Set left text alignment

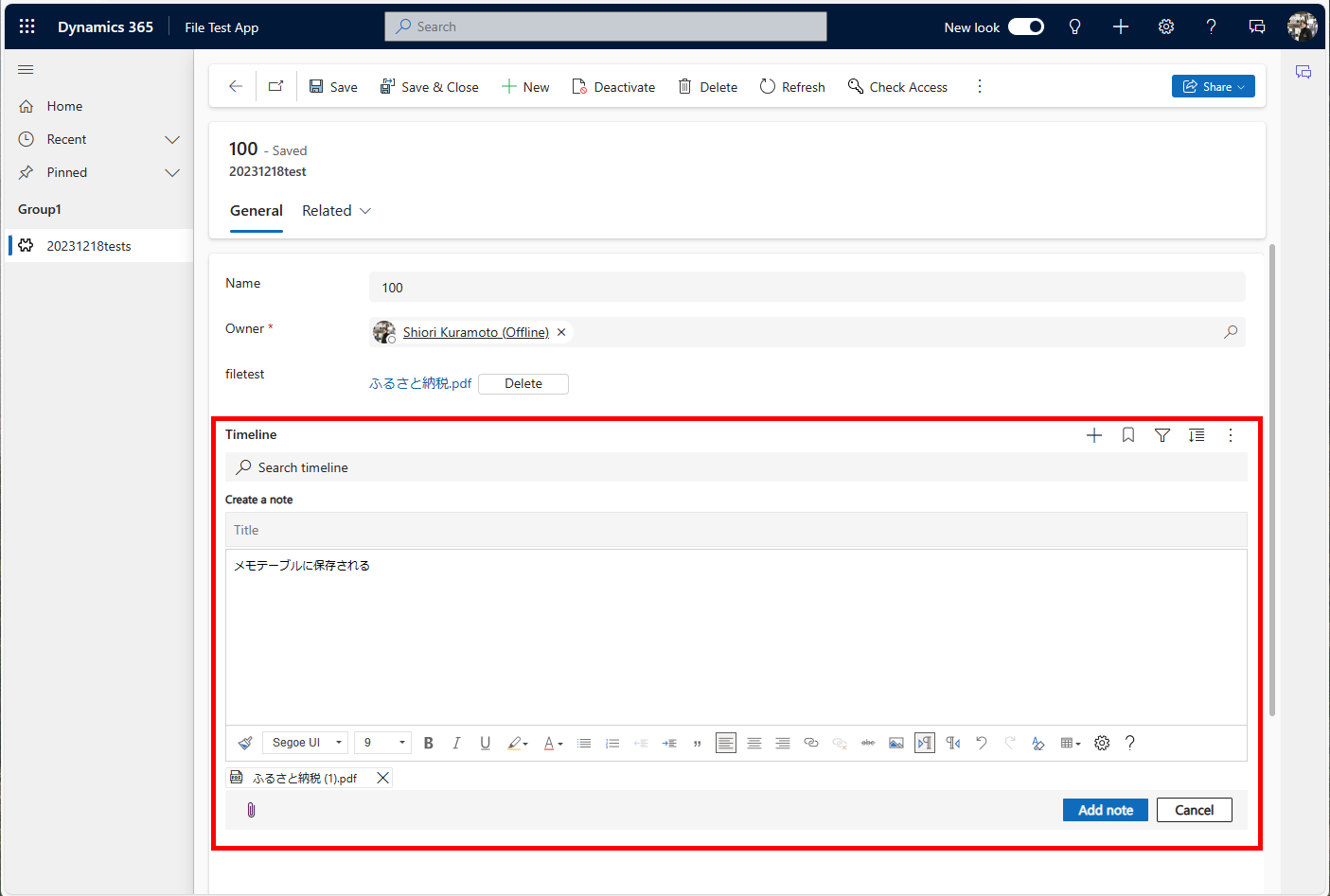(726, 743)
